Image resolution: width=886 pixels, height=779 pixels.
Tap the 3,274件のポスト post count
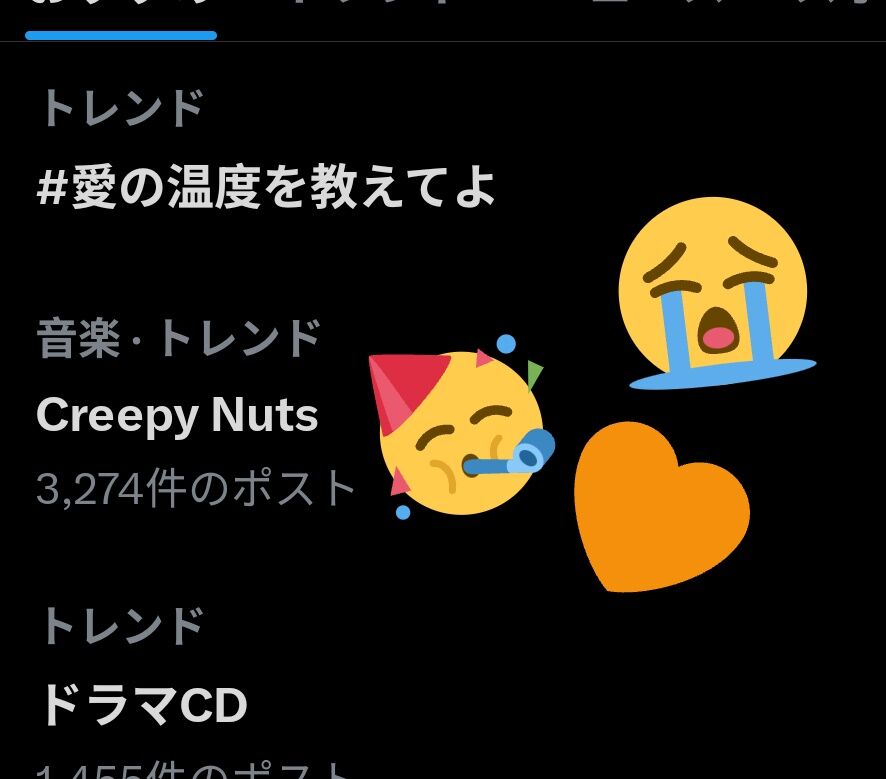coord(196,488)
